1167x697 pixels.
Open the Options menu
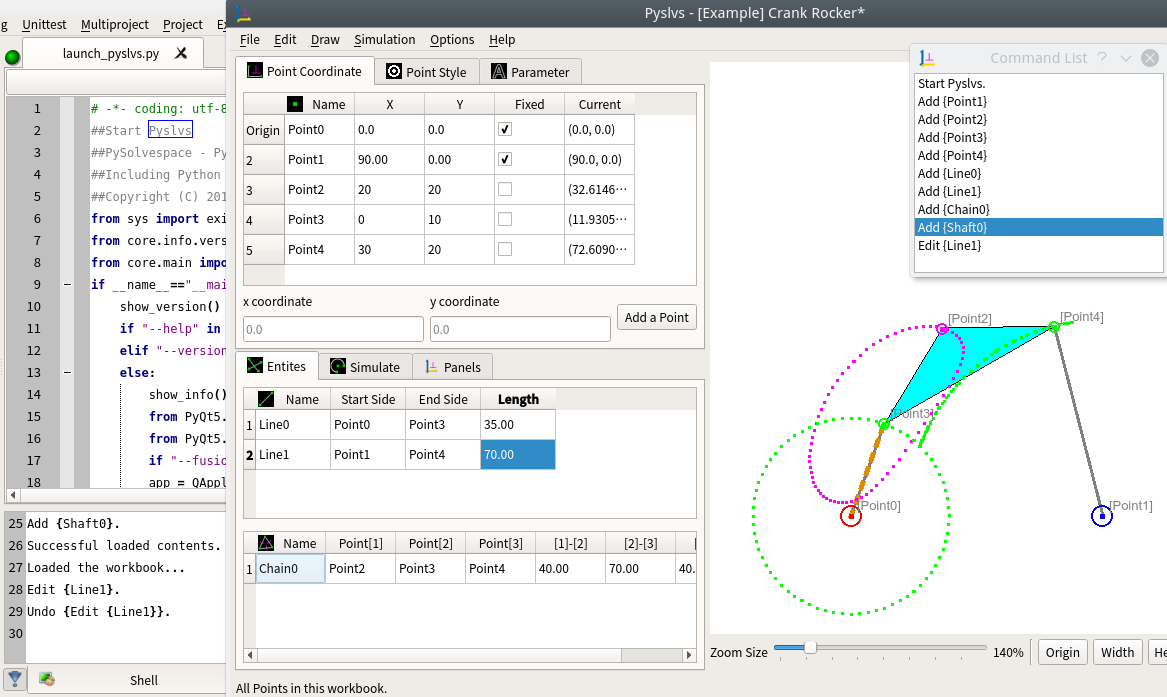click(x=452, y=39)
